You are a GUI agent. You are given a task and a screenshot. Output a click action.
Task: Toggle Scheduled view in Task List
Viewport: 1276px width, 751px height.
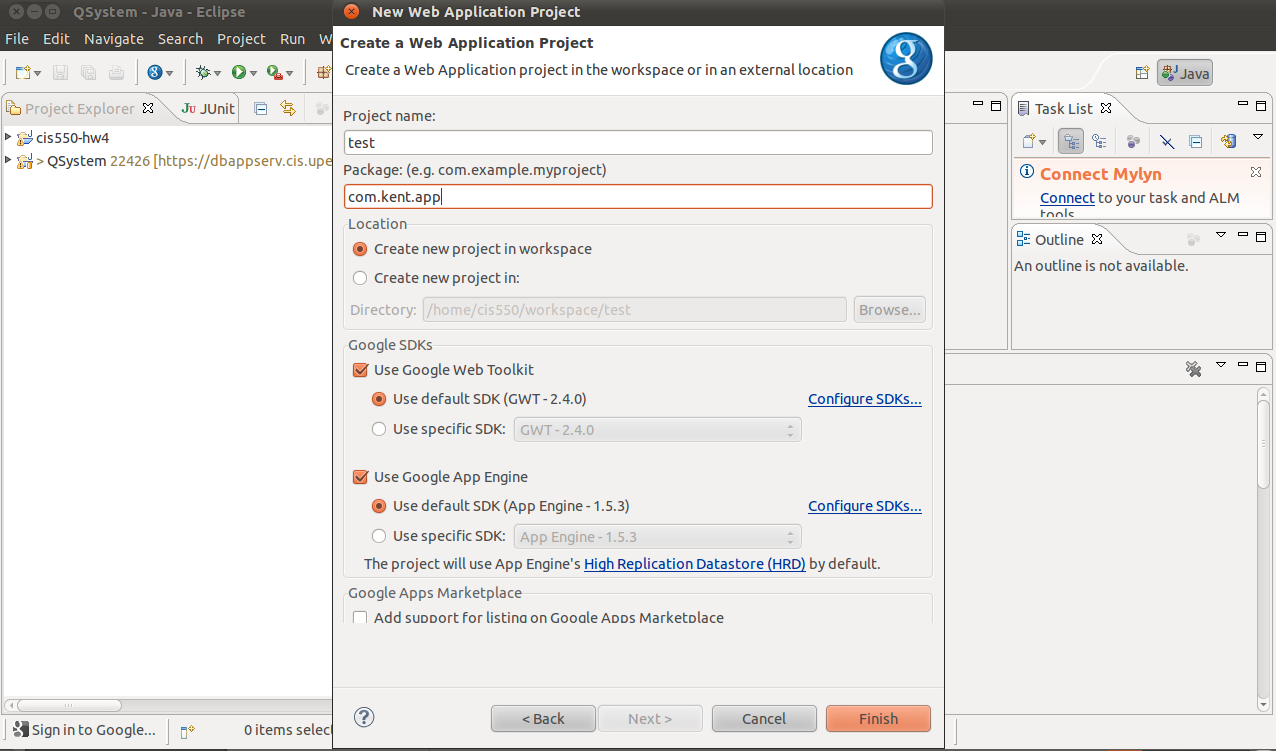tap(1100, 142)
